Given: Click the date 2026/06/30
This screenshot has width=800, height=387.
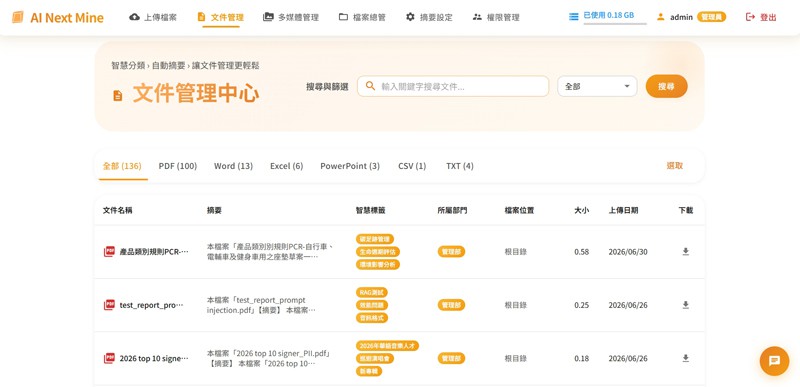Looking at the screenshot, I should point(628,252).
